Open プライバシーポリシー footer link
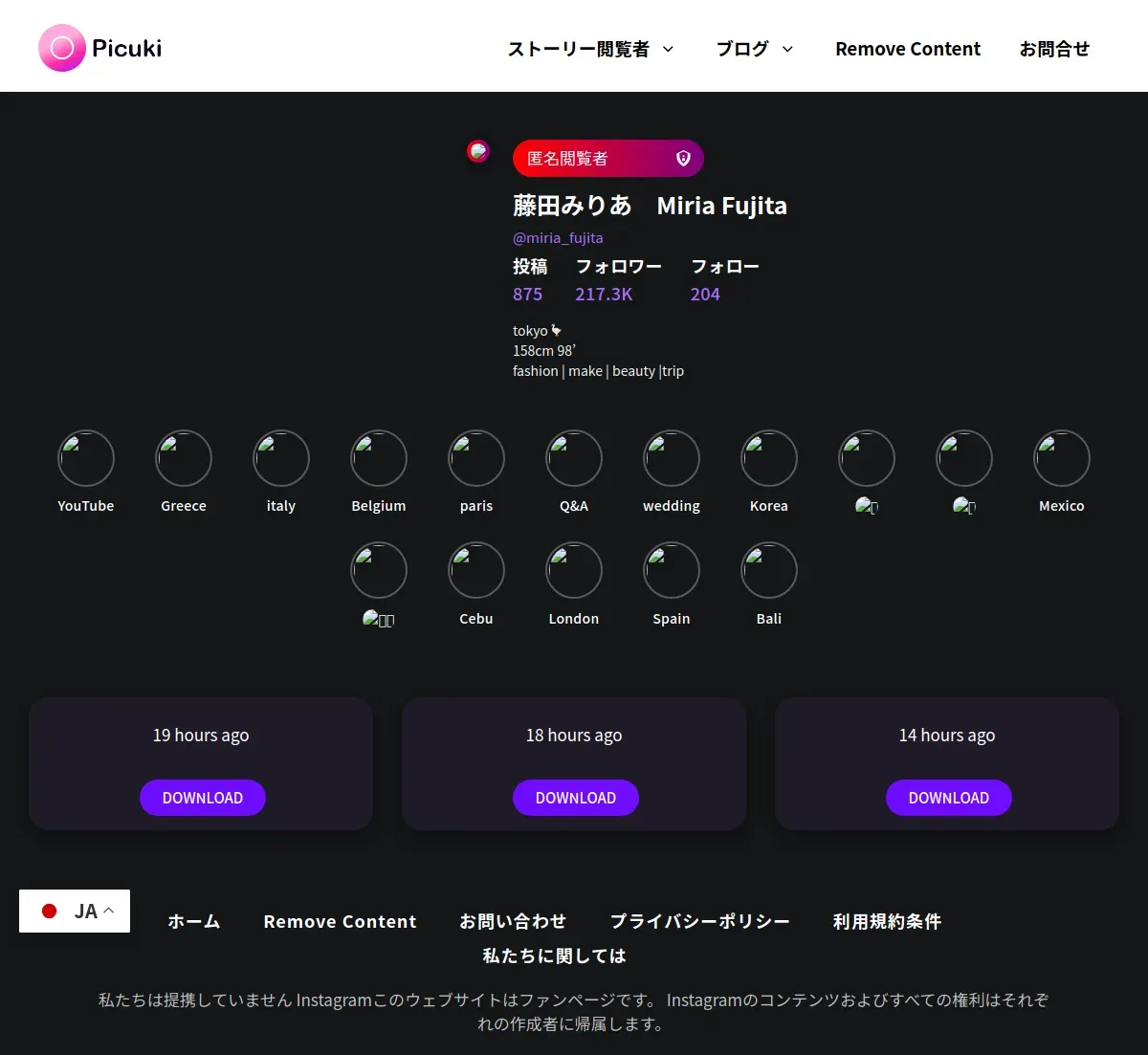This screenshot has width=1148, height=1055. pyautogui.click(x=700, y=922)
